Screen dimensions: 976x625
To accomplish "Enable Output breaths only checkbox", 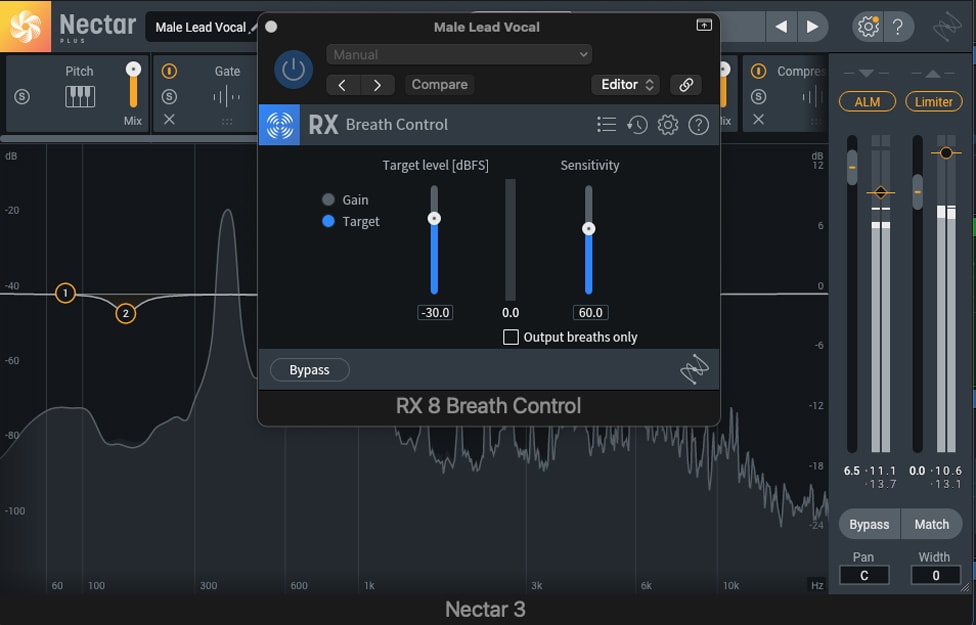I will (x=510, y=337).
